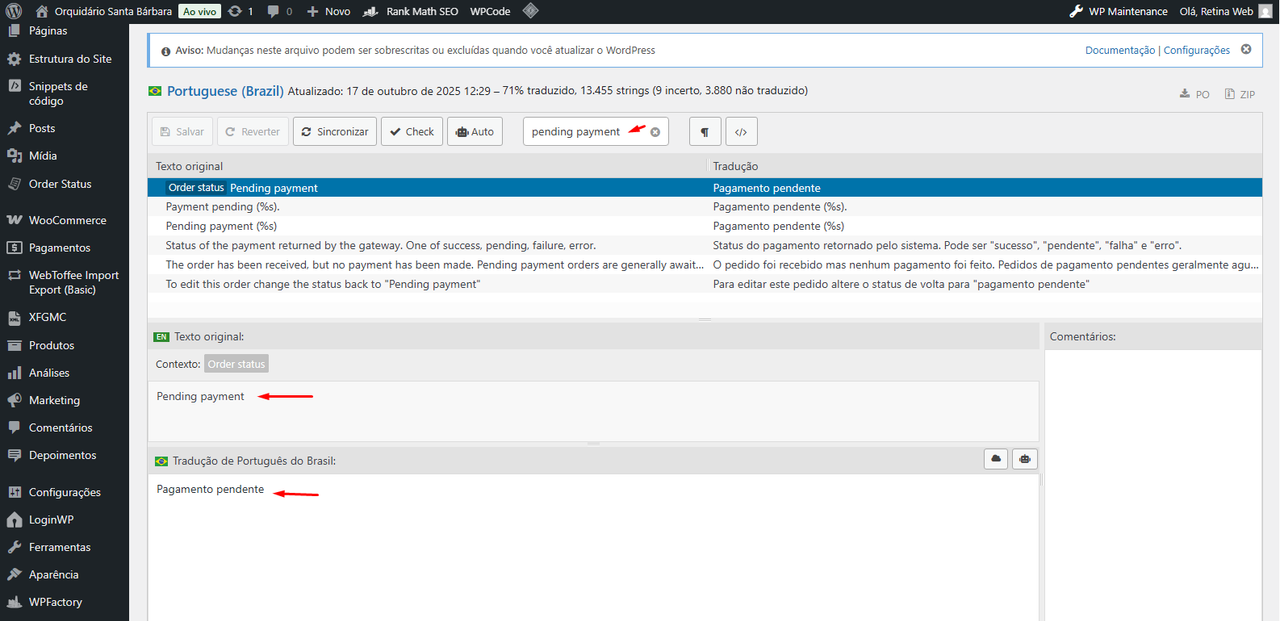This screenshot has width=1280, height=621.
Task: Click the cloud suggest translation button
Action: 996,459
